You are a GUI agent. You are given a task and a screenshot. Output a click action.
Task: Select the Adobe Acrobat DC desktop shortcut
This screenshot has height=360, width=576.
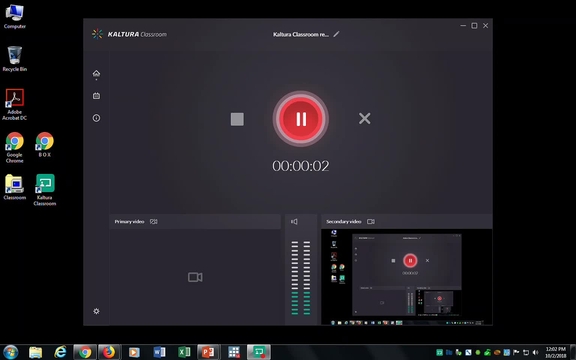(x=15, y=105)
